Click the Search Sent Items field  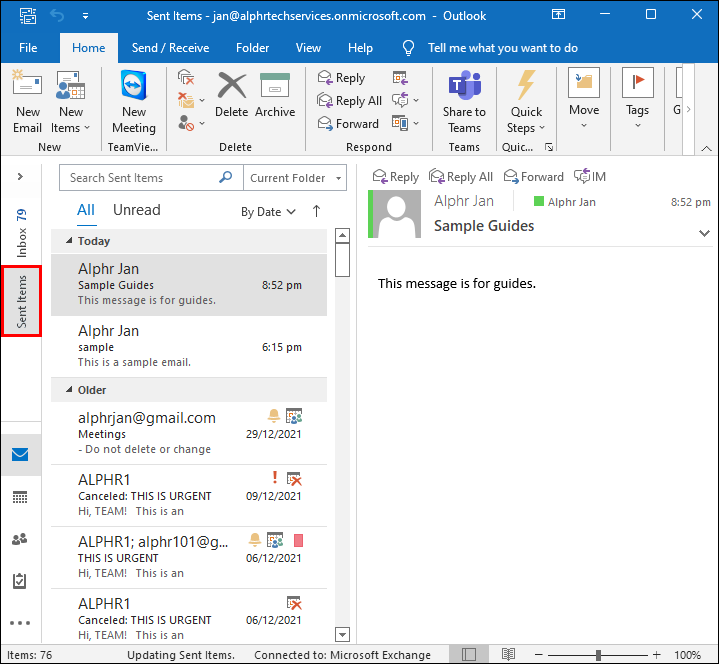(x=140, y=178)
